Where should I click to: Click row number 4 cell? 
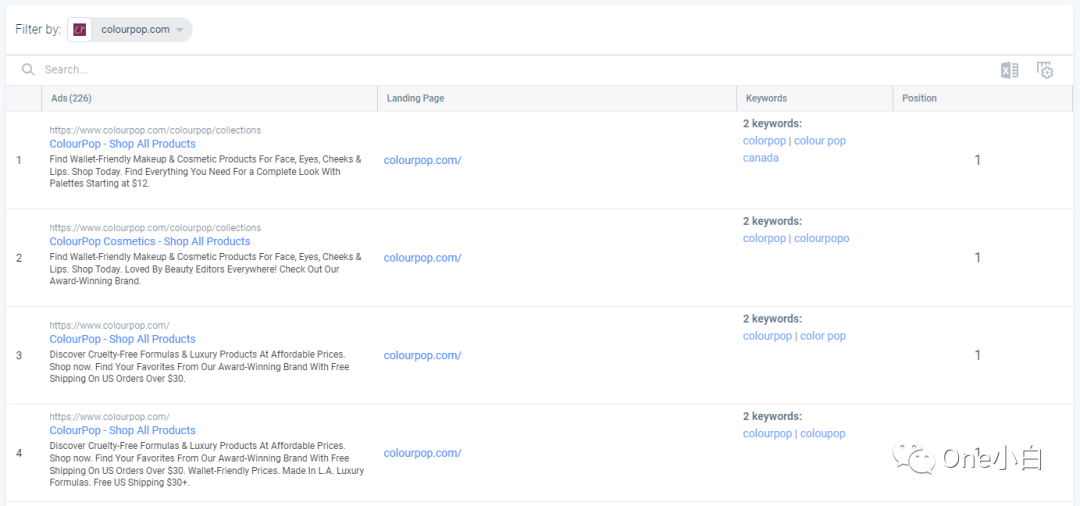click(19, 454)
